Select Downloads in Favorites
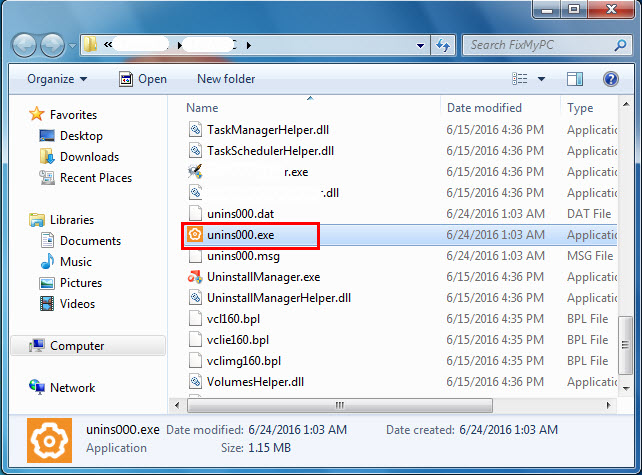This screenshot has height=475, width=642. click(x=88, y=157)
